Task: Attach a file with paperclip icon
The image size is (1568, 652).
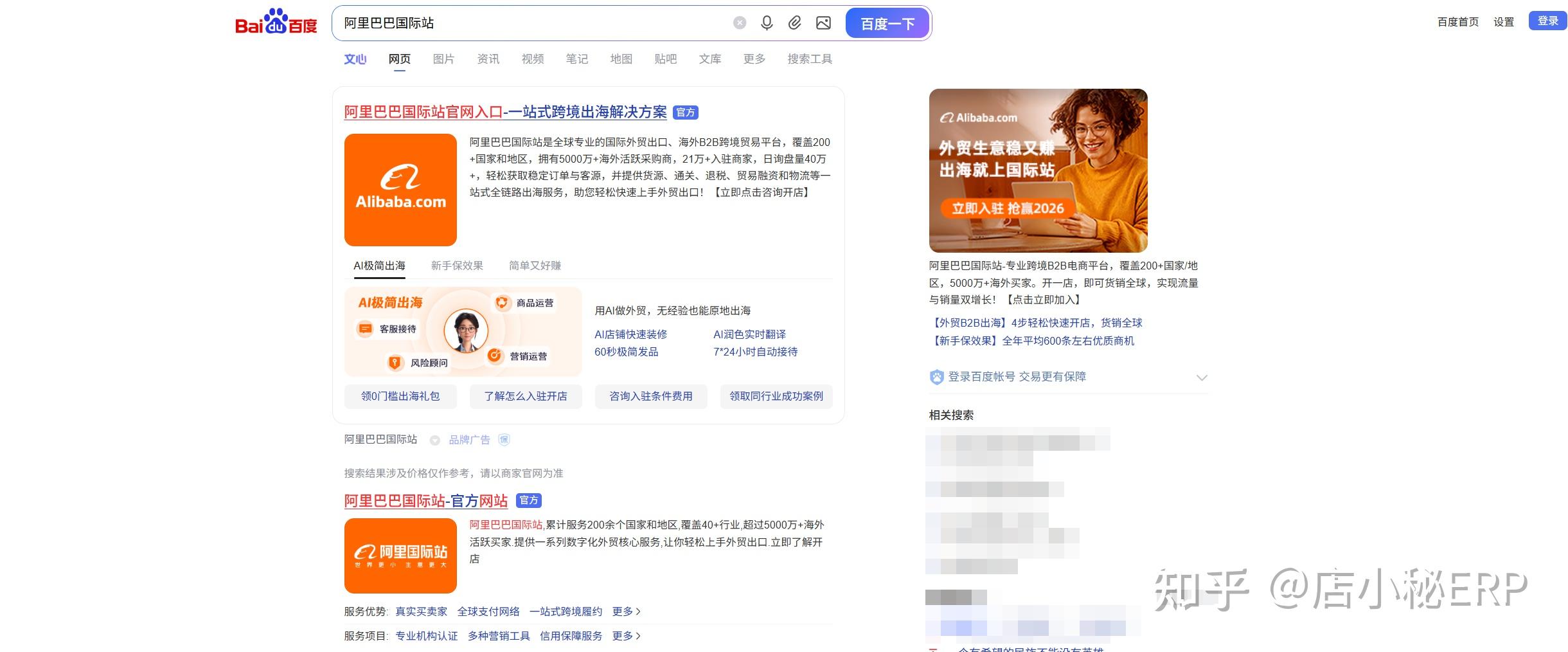Action: point(795,23)
